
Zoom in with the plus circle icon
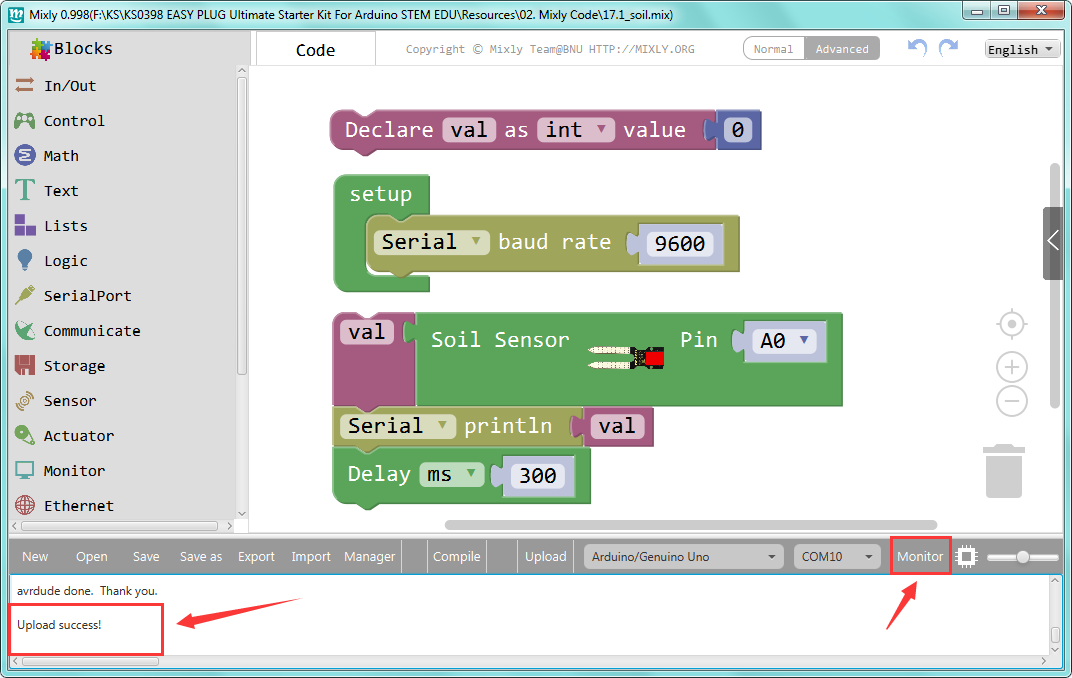pyautogui.click(x=1012, y=368)
